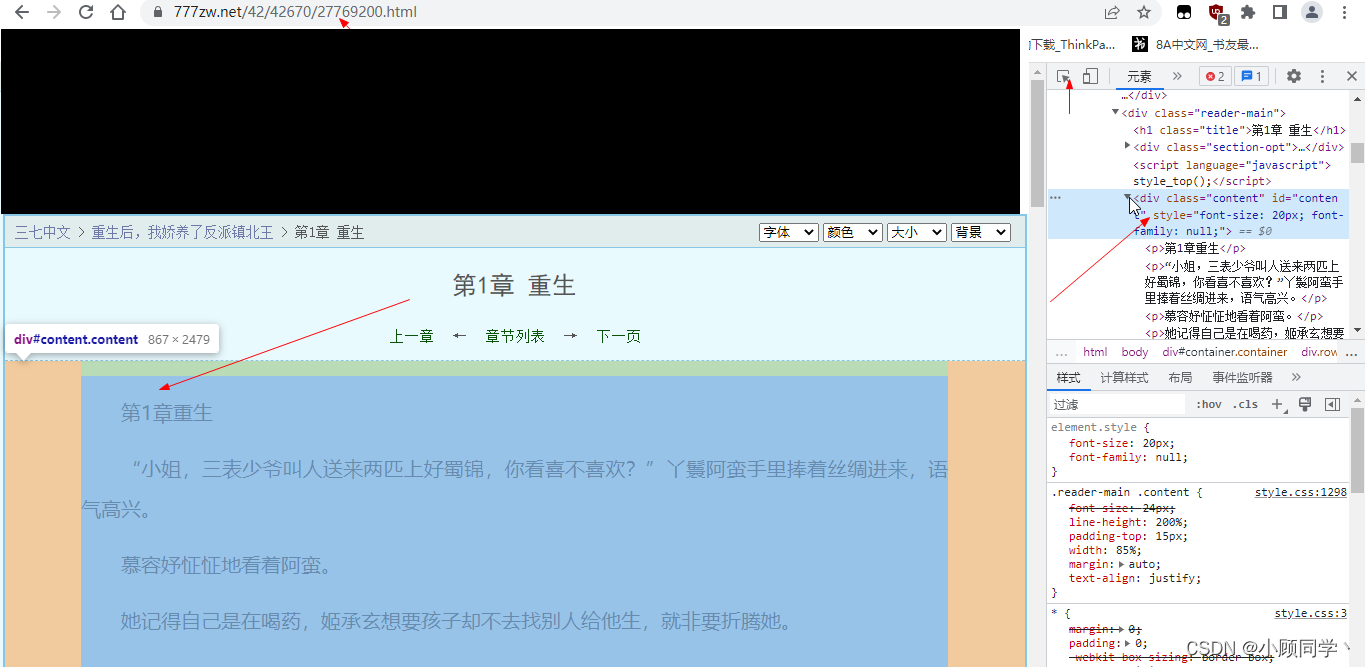Open DevTools settings gear
1365x667 pixels.
(1293, 76)
